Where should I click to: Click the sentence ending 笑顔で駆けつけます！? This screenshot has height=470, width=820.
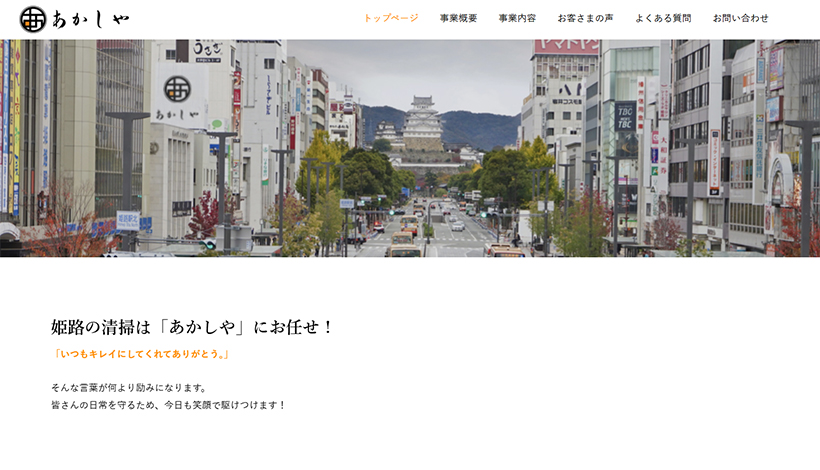[x=168, y=405]
